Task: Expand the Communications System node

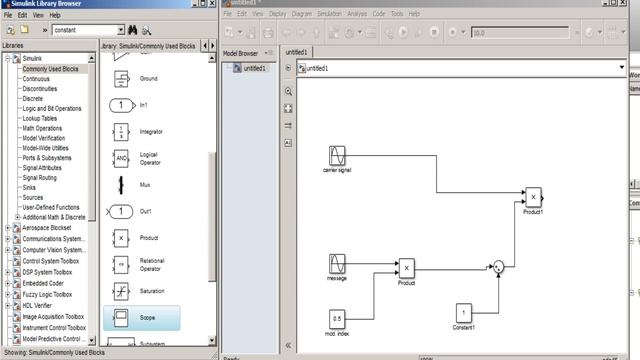Action: pos(7,239)
